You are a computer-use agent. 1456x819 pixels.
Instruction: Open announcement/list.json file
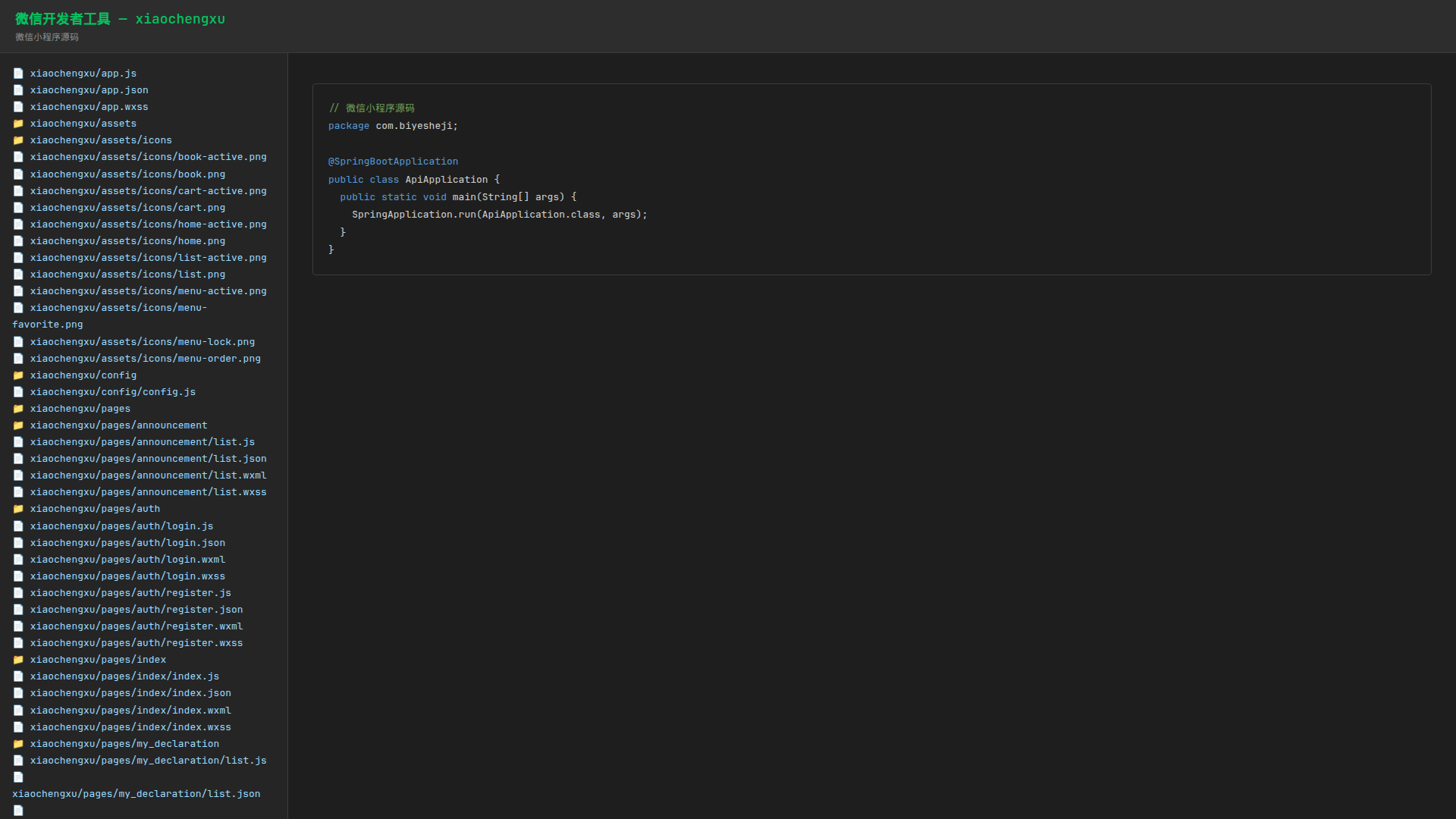coord(149,459)
